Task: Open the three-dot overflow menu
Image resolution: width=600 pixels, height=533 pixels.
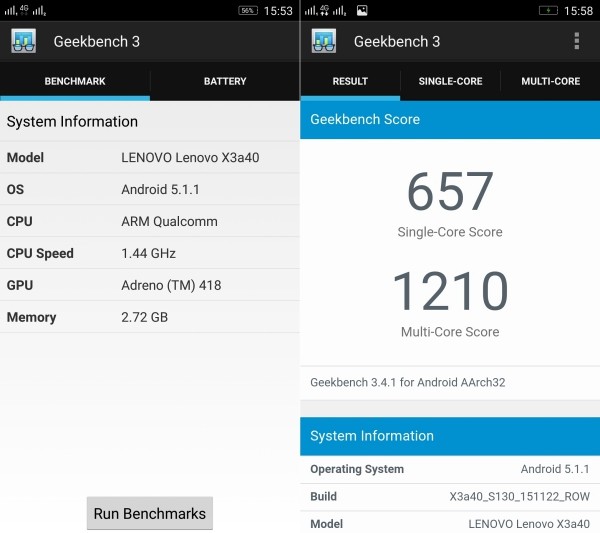Action: pos(577,41)
